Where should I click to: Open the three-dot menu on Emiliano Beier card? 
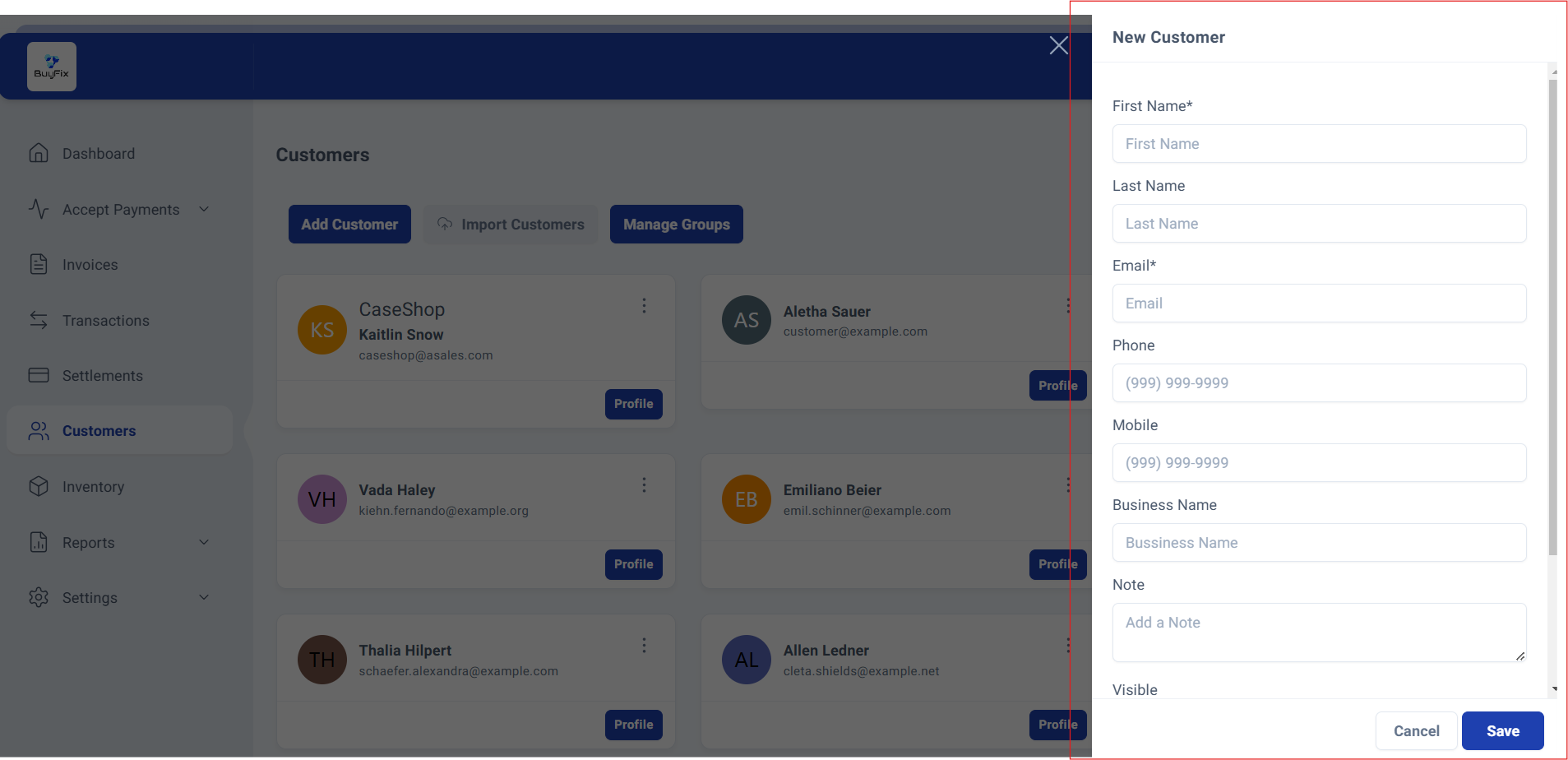coord(1068,485)
